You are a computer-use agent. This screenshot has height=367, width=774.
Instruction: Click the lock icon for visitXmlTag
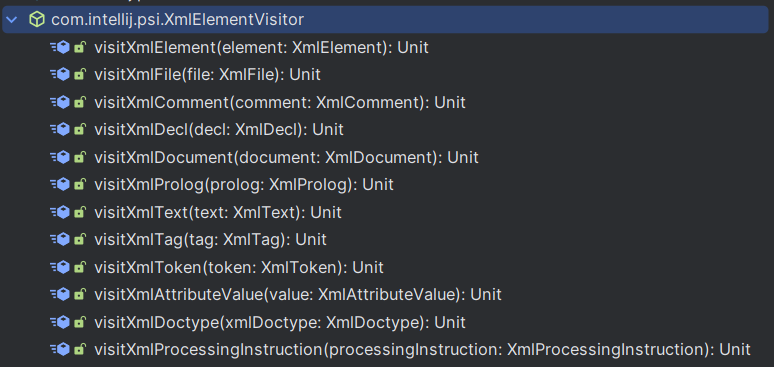coord(79,240)
